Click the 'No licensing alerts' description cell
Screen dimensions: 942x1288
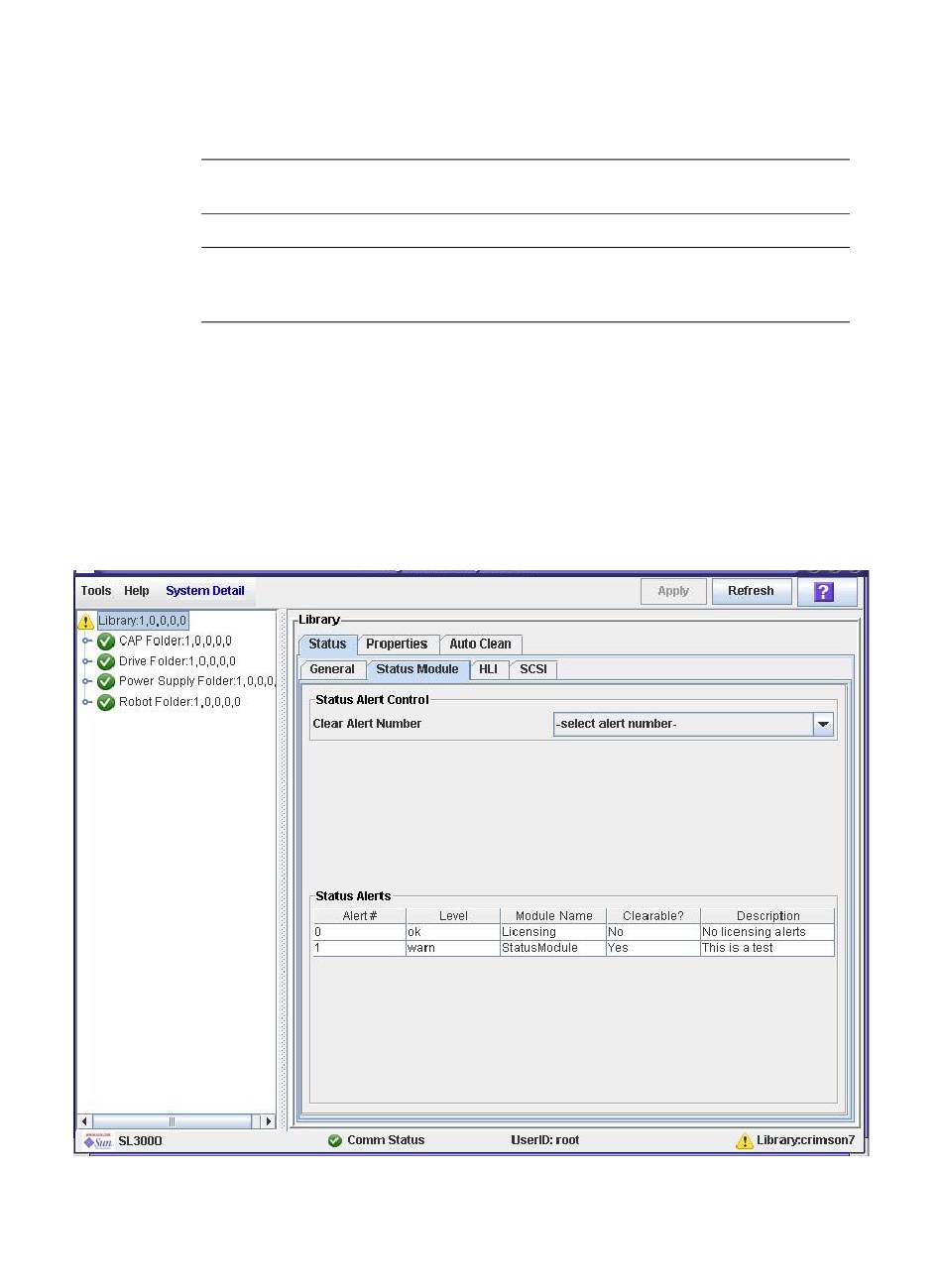click(767, 932)
